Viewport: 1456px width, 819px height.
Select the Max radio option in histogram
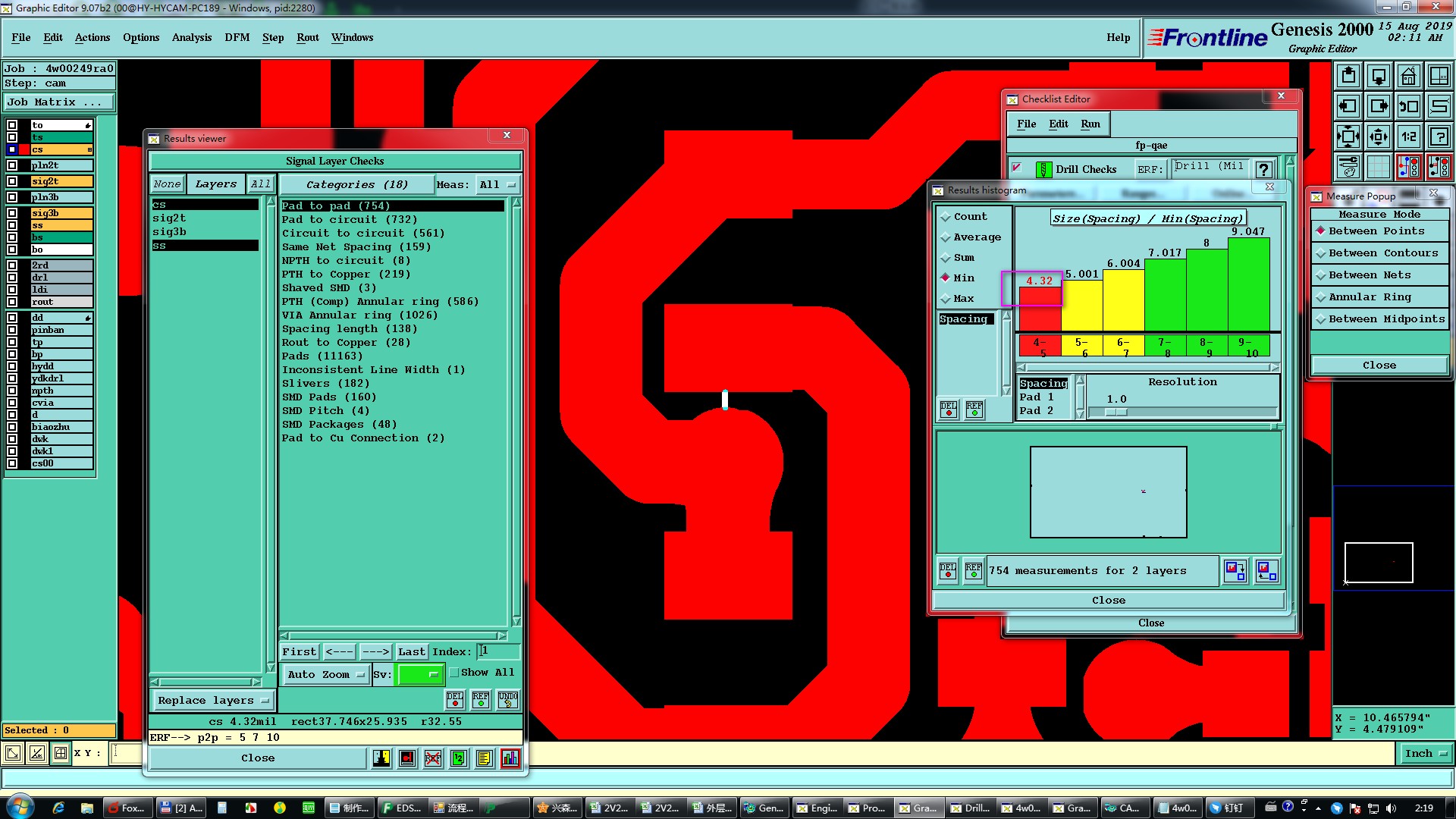tap(946, 299)
